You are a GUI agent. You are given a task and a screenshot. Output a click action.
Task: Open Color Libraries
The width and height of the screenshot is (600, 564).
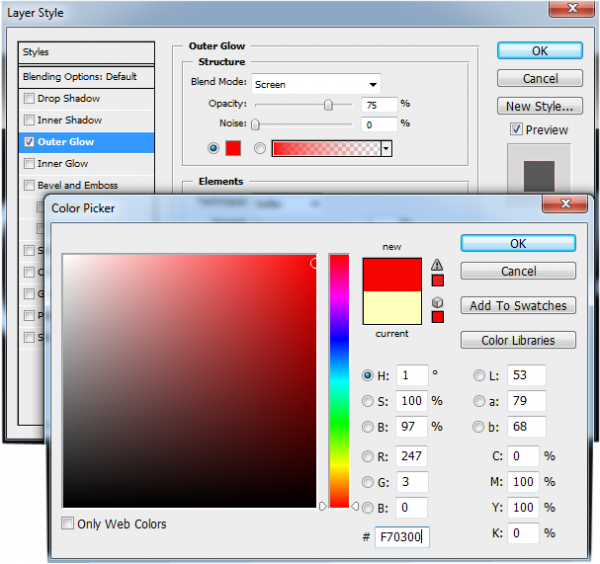518,340
